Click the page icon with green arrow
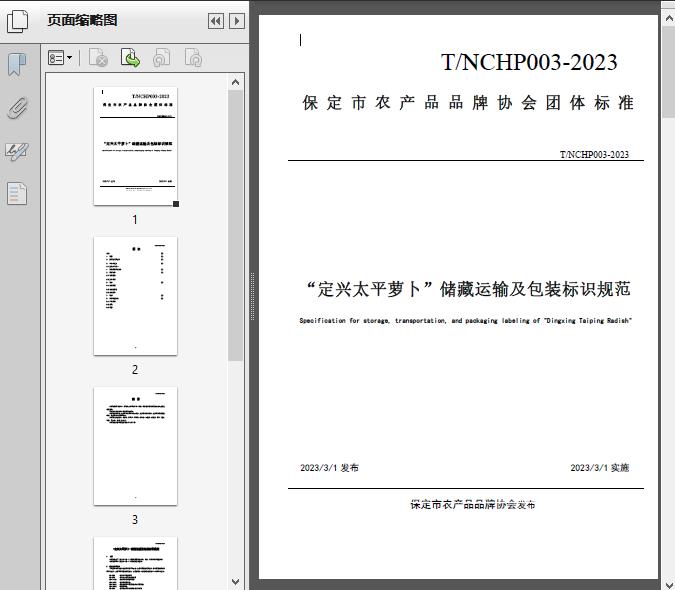675x590 pixels. click(x=130, y=59)
